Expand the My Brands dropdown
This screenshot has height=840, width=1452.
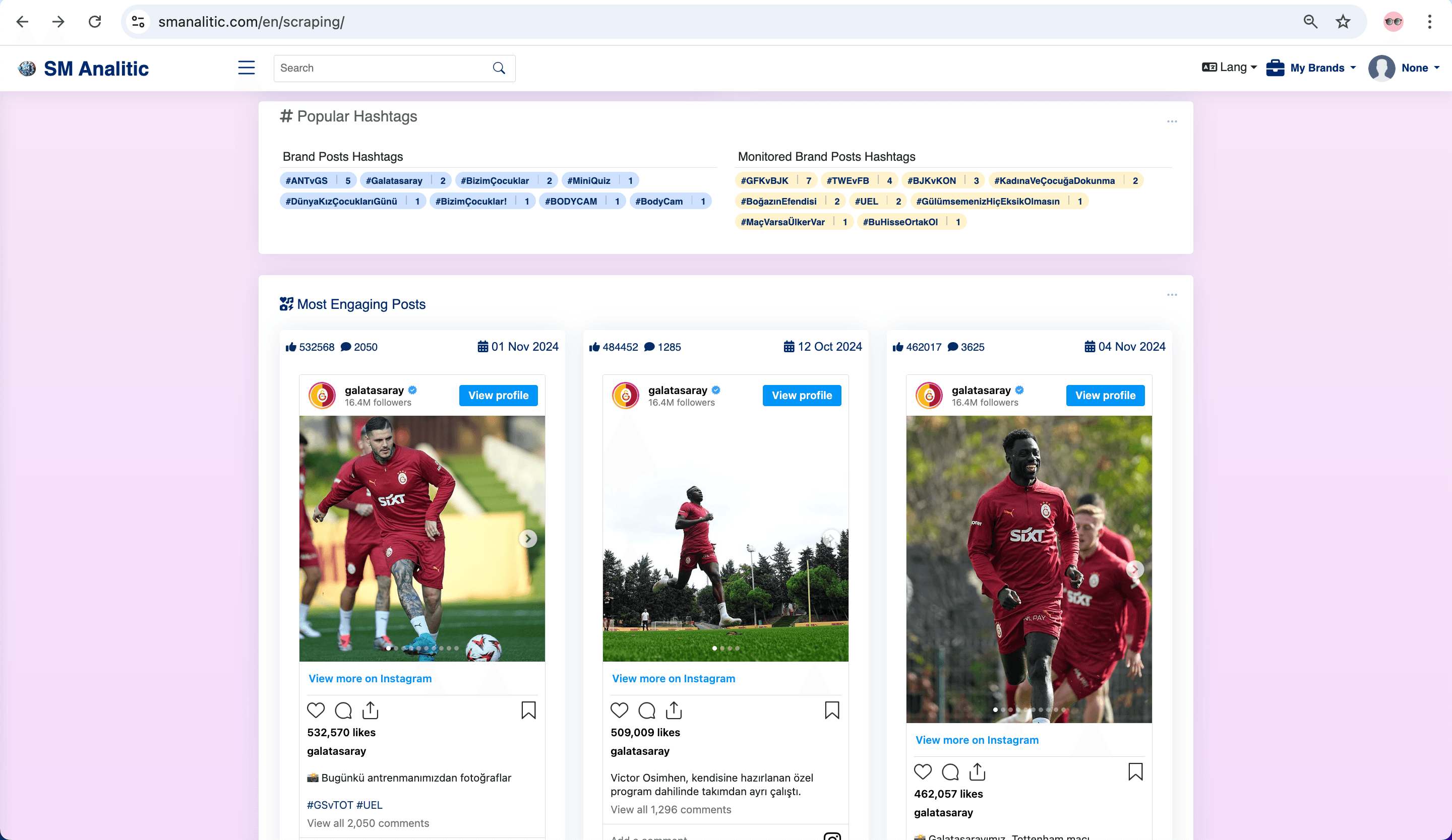tap(1311, 68)
